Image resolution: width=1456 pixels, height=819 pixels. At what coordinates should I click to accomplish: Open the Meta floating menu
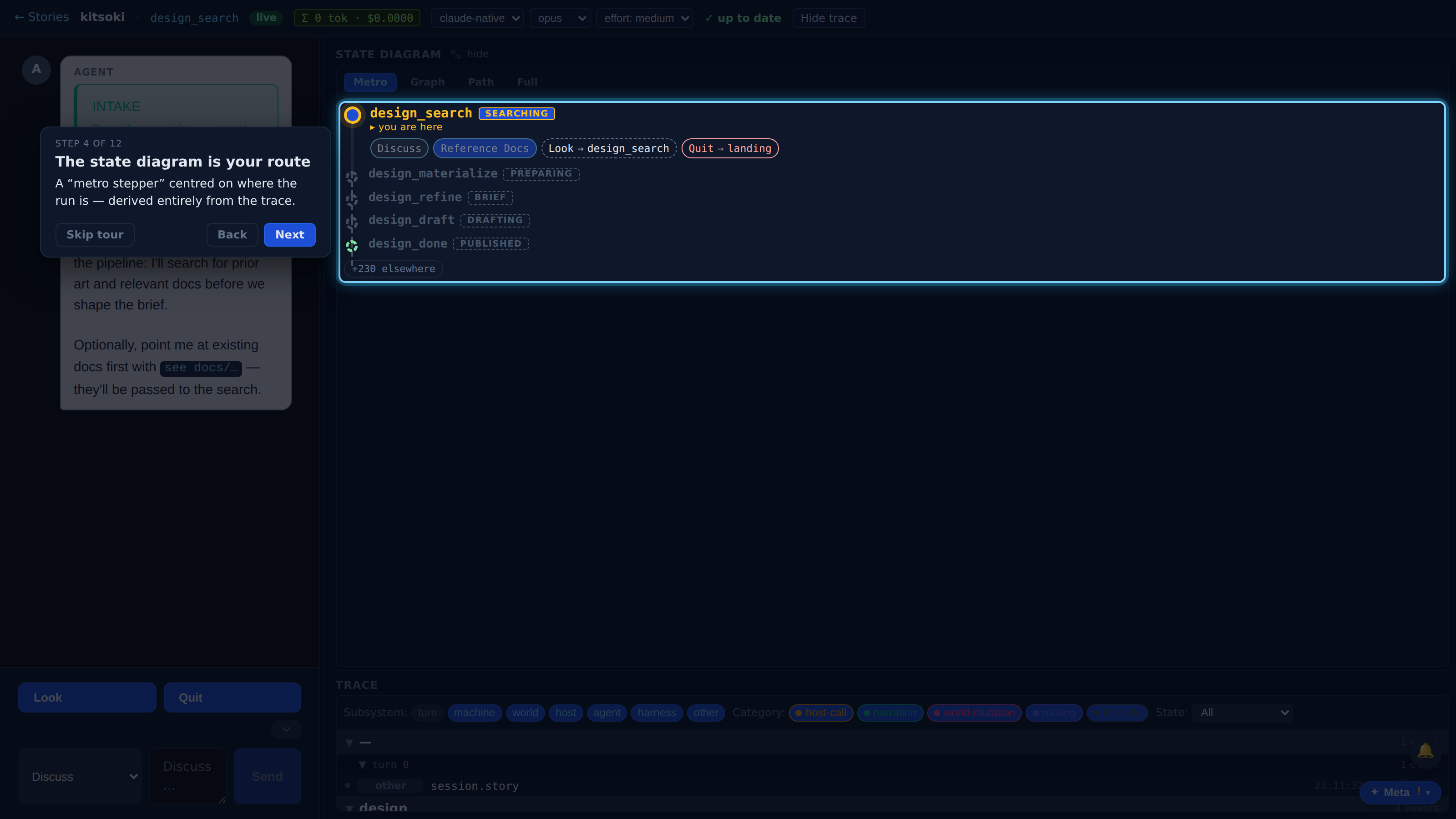tap(1400, 793)
